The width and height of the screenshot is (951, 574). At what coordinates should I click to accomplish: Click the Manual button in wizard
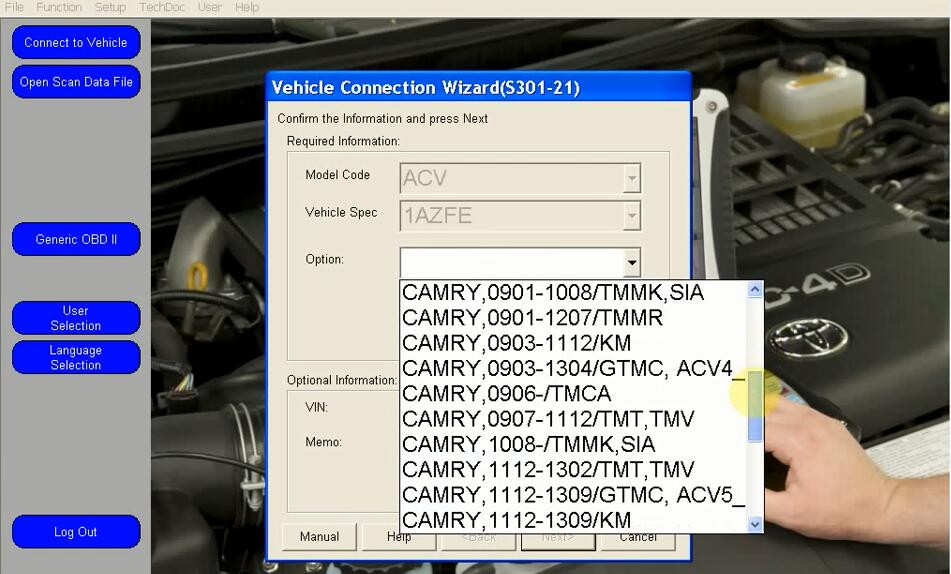319,537
